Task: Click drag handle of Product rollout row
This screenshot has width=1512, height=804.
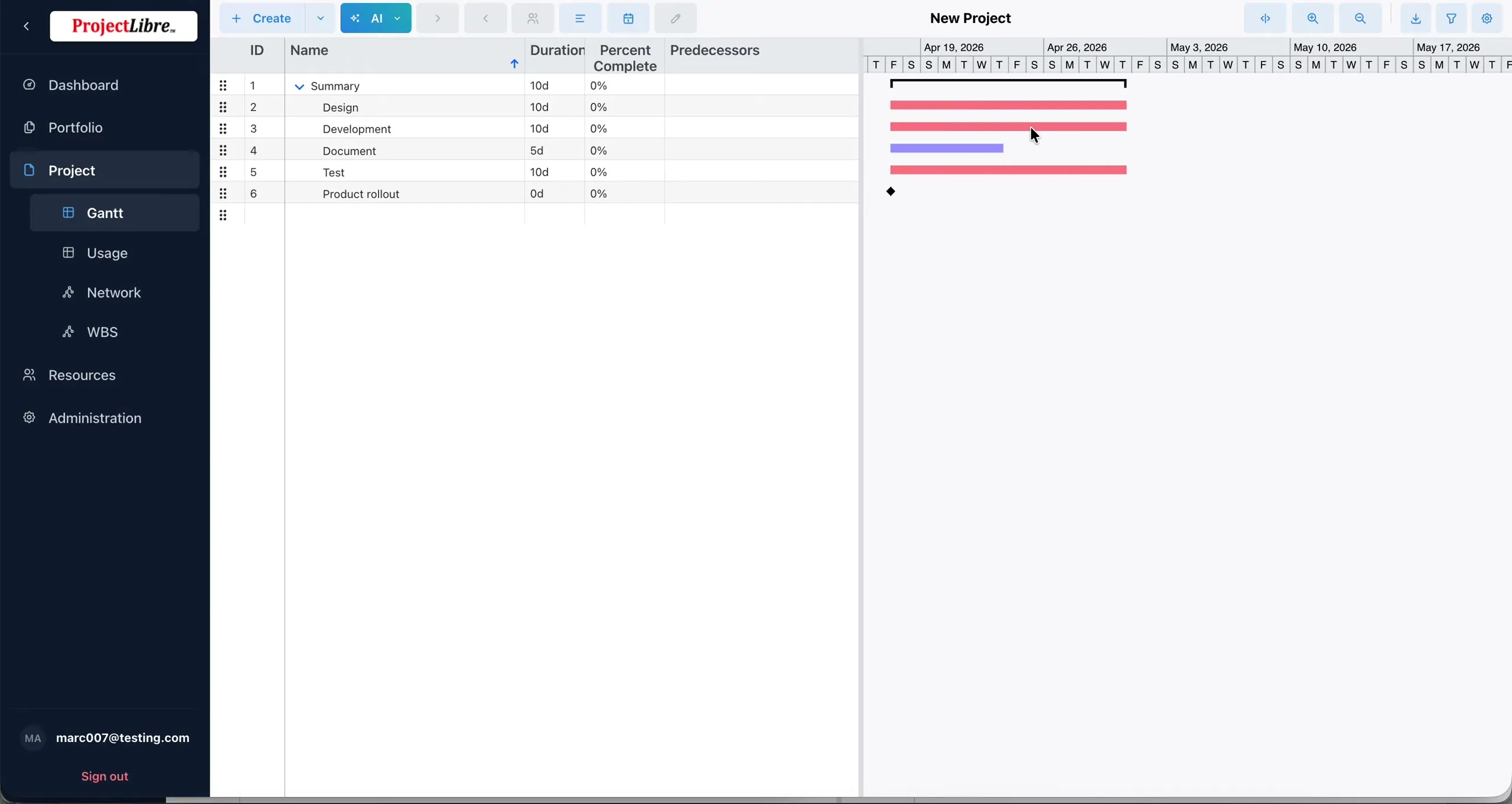Action: click(223, 194)
